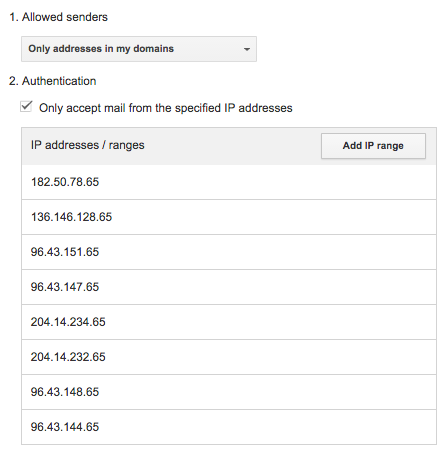Select the 96.43.151.65 entry
Screen dimensions: 445x449
click(x=229, y=252)
